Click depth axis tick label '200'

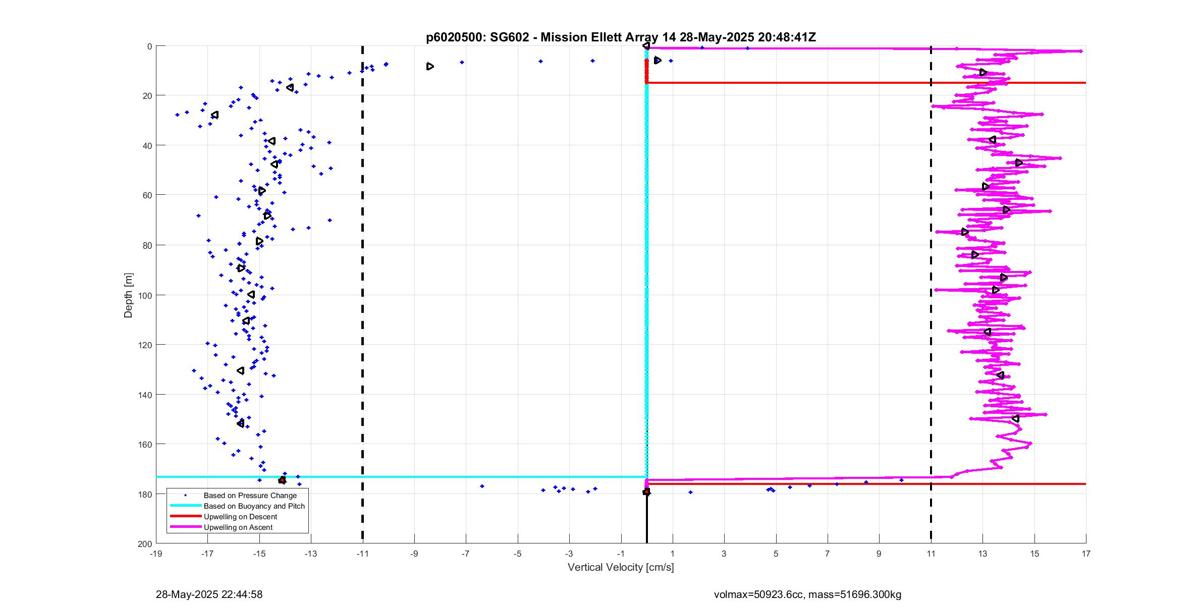(x=144, y=543)
